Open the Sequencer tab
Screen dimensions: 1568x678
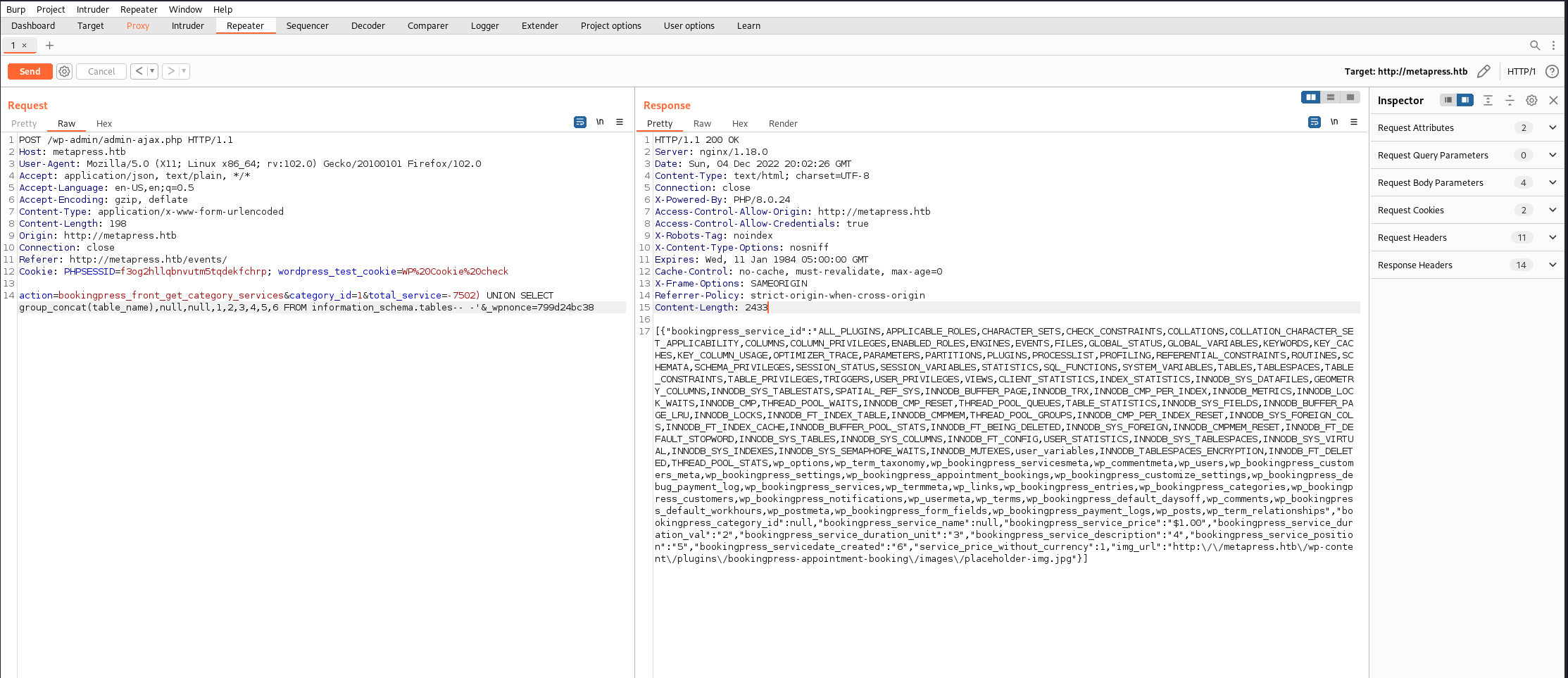308,25
